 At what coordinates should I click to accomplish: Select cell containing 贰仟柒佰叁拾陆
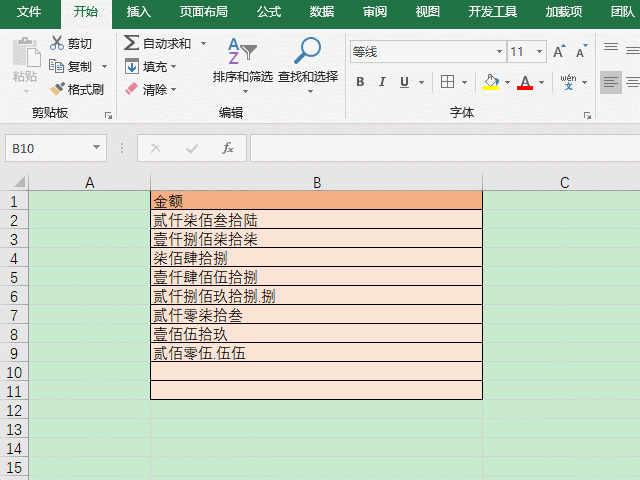click(x=317, y=220)
